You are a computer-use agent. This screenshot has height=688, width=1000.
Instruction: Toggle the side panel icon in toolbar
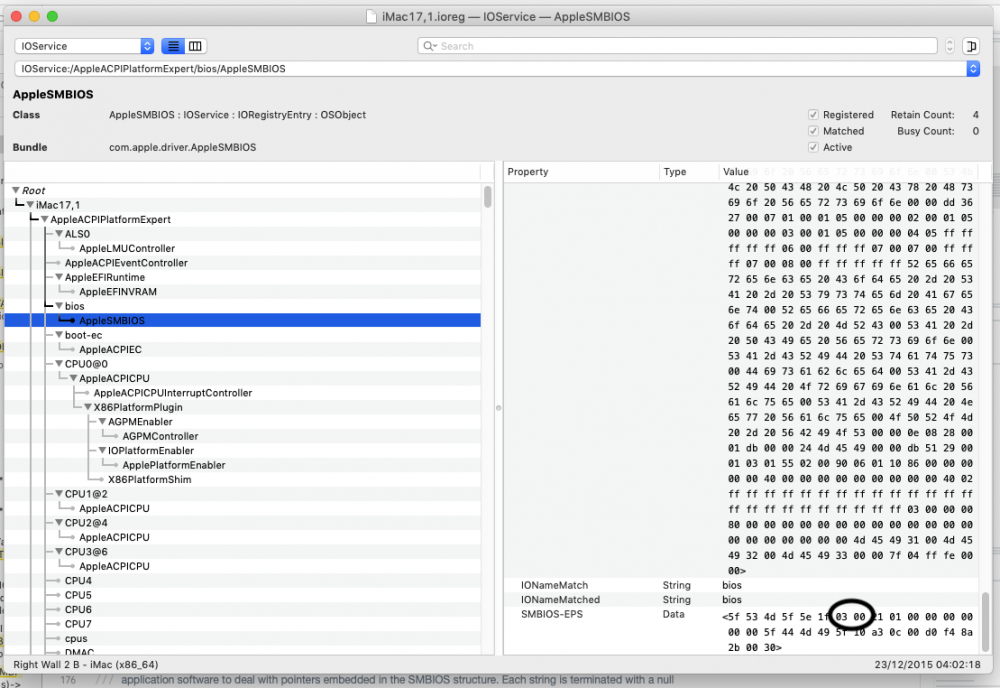tap(971, 46)
